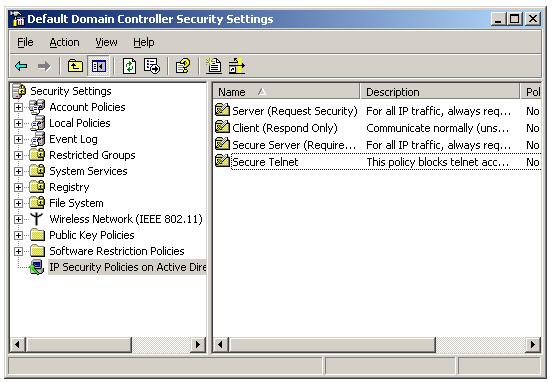Click the Account Policies node icon

(x=37, y=107)
